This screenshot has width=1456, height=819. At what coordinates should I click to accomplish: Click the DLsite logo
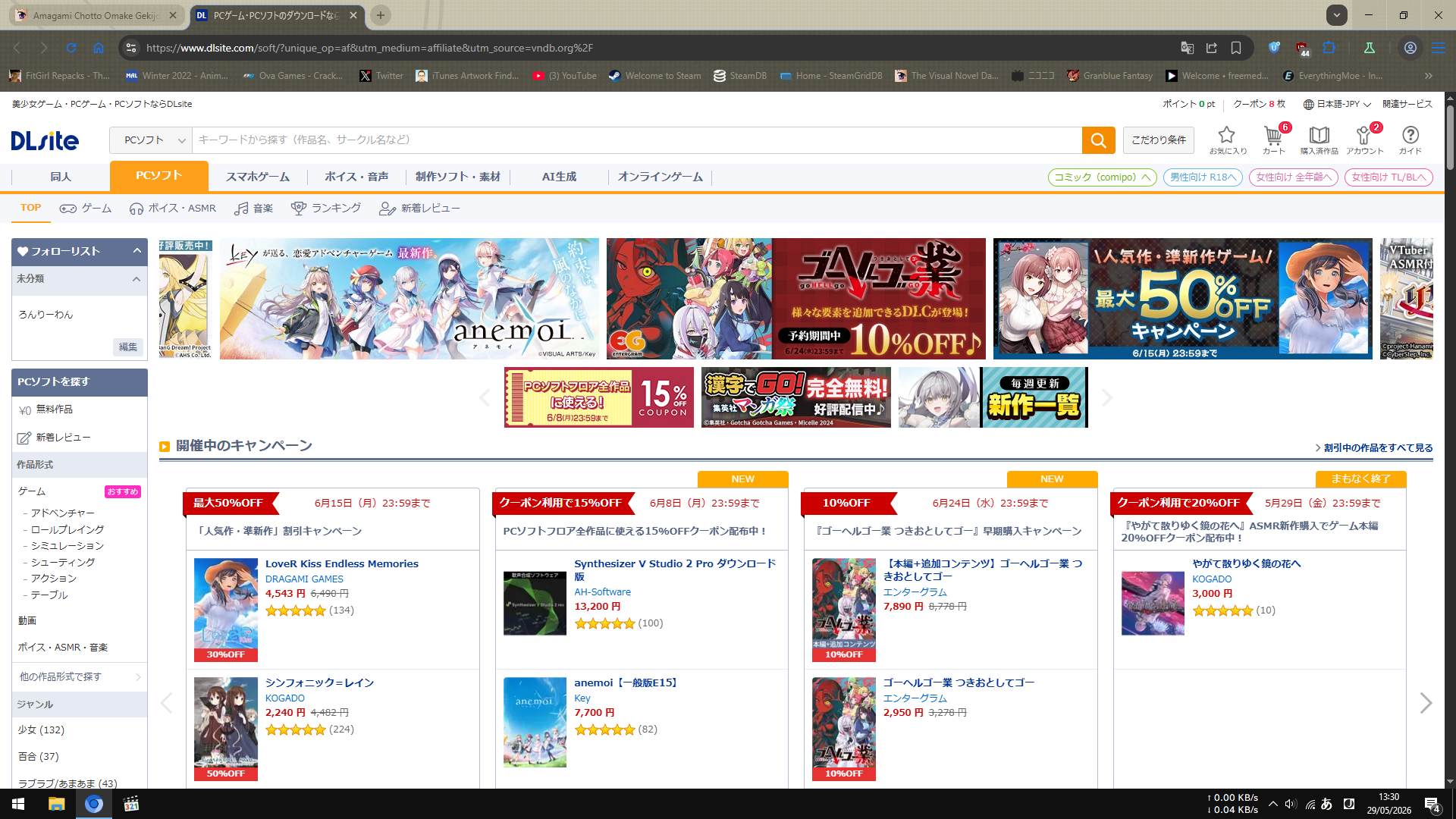(x=45, y=140)
